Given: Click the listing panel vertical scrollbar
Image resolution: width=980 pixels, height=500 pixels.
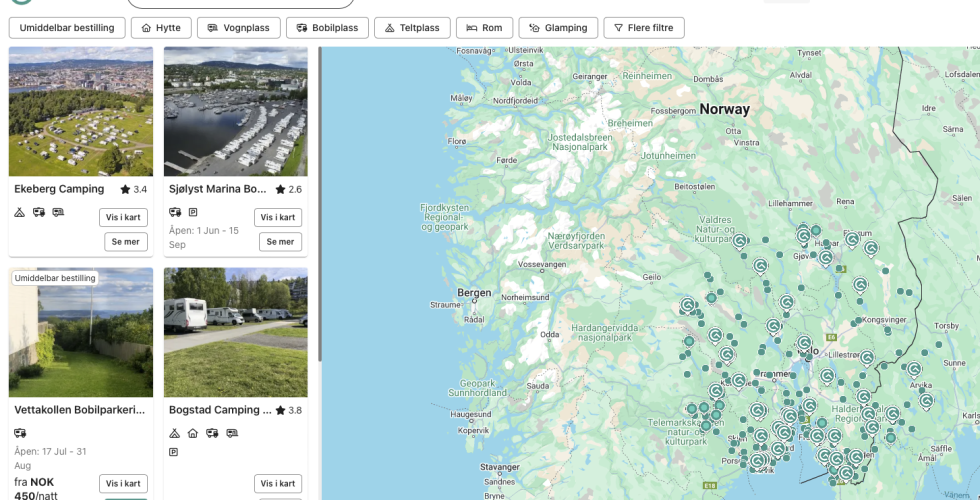Looking at the screenshot, I should 319,200.
